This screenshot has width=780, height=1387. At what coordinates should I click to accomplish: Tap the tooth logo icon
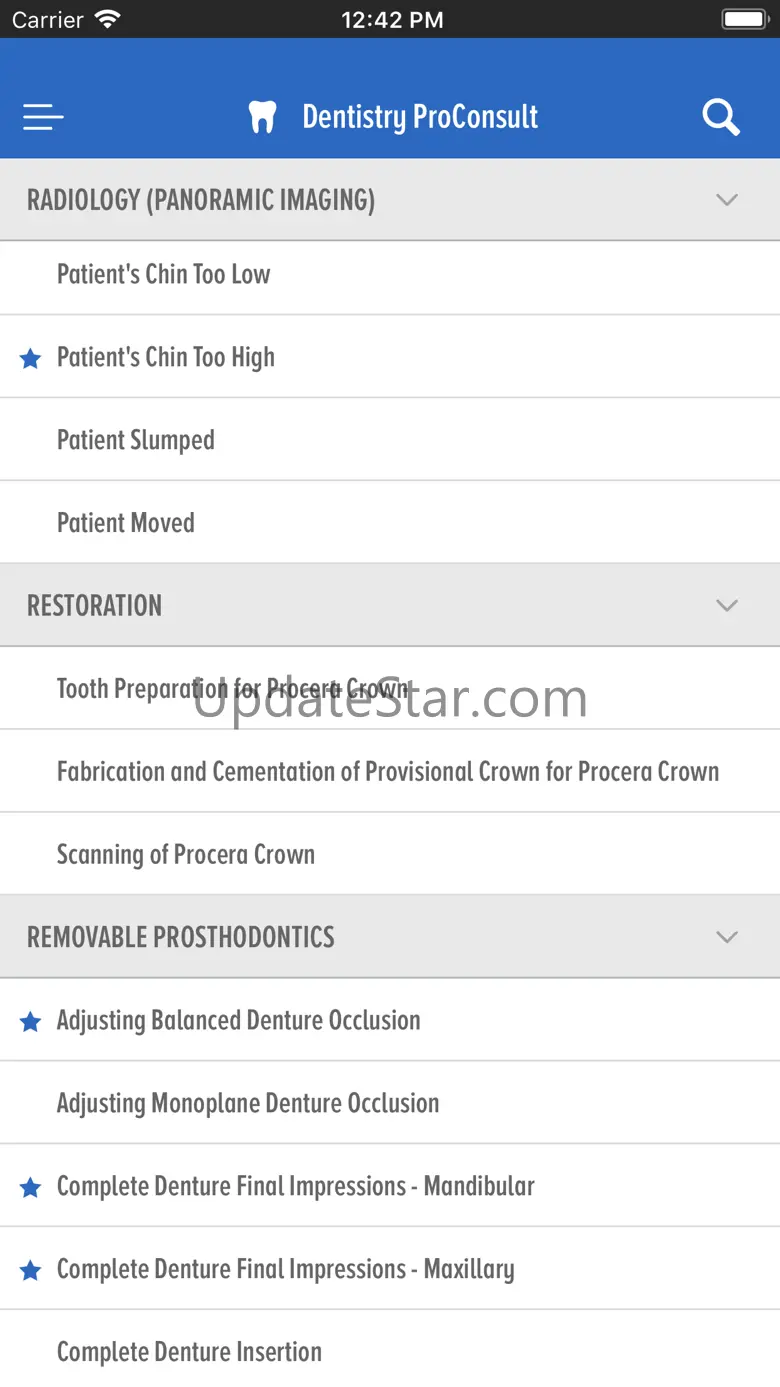point(262,117)
